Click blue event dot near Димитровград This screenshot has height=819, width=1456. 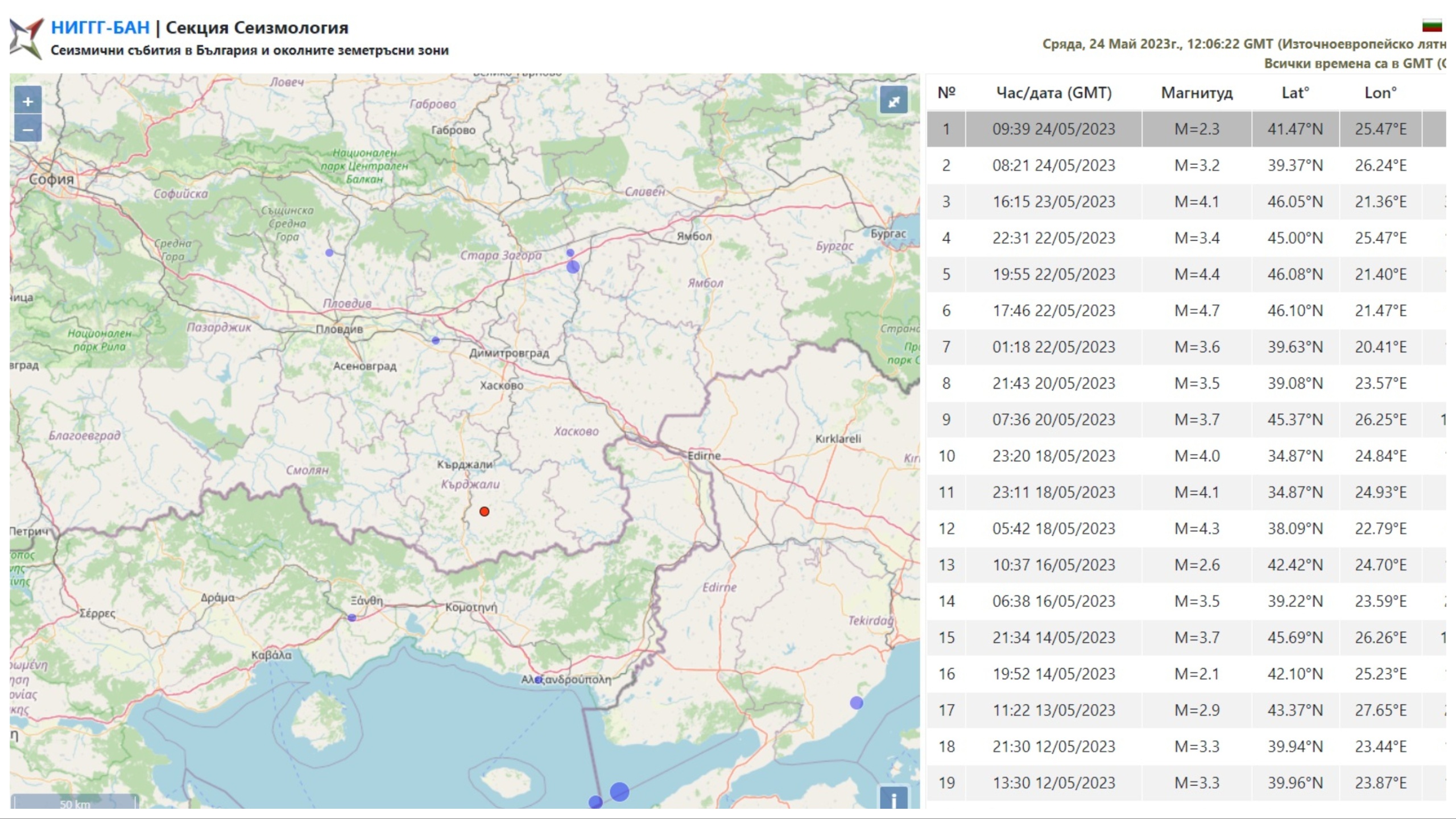[436, 340]
